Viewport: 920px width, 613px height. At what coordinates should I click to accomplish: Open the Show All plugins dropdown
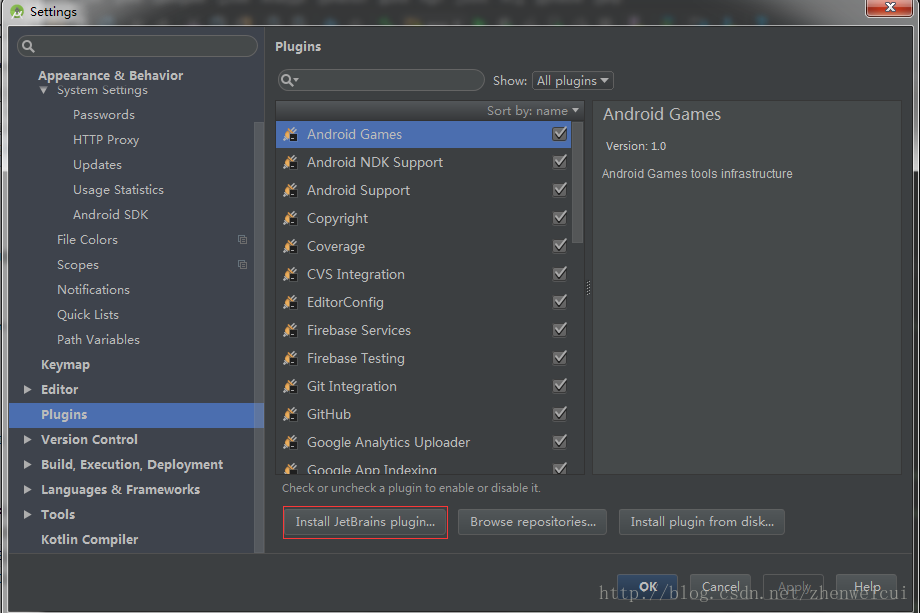(x=573, y=80)
